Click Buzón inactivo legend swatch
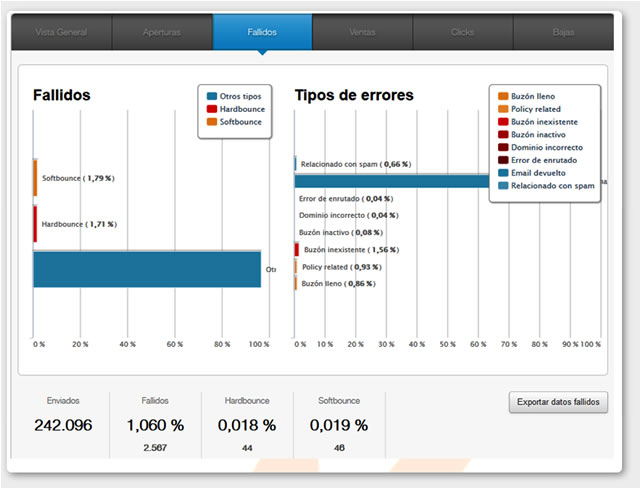This screenshot has width=640, height=488. (x=503, y=134)
